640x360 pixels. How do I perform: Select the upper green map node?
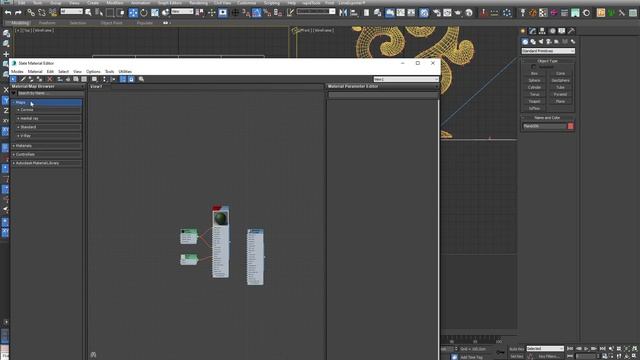[x=189, y=236]
